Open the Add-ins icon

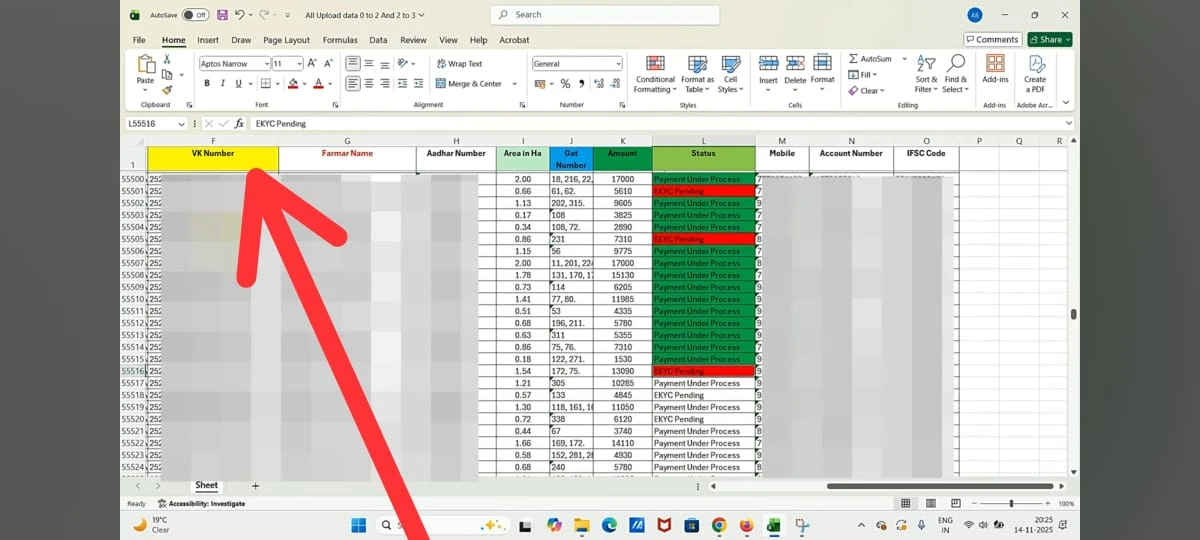(x=995, y=64)
